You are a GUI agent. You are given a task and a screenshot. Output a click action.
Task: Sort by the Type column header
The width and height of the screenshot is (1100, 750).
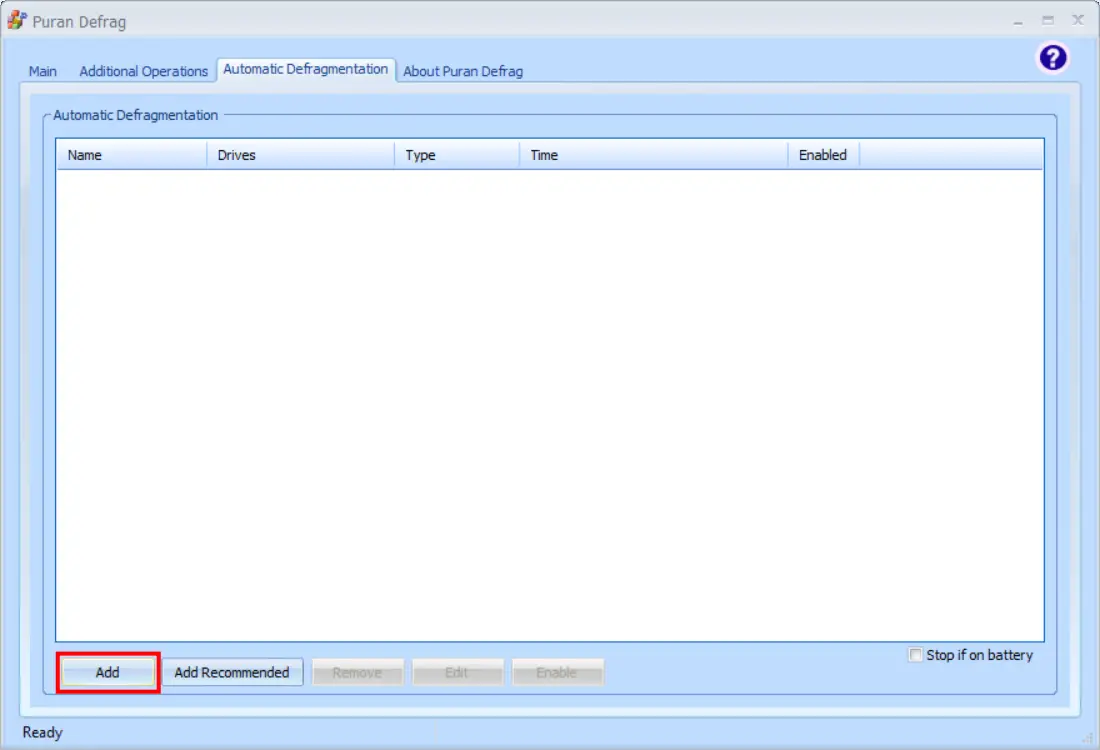[457, 155]
